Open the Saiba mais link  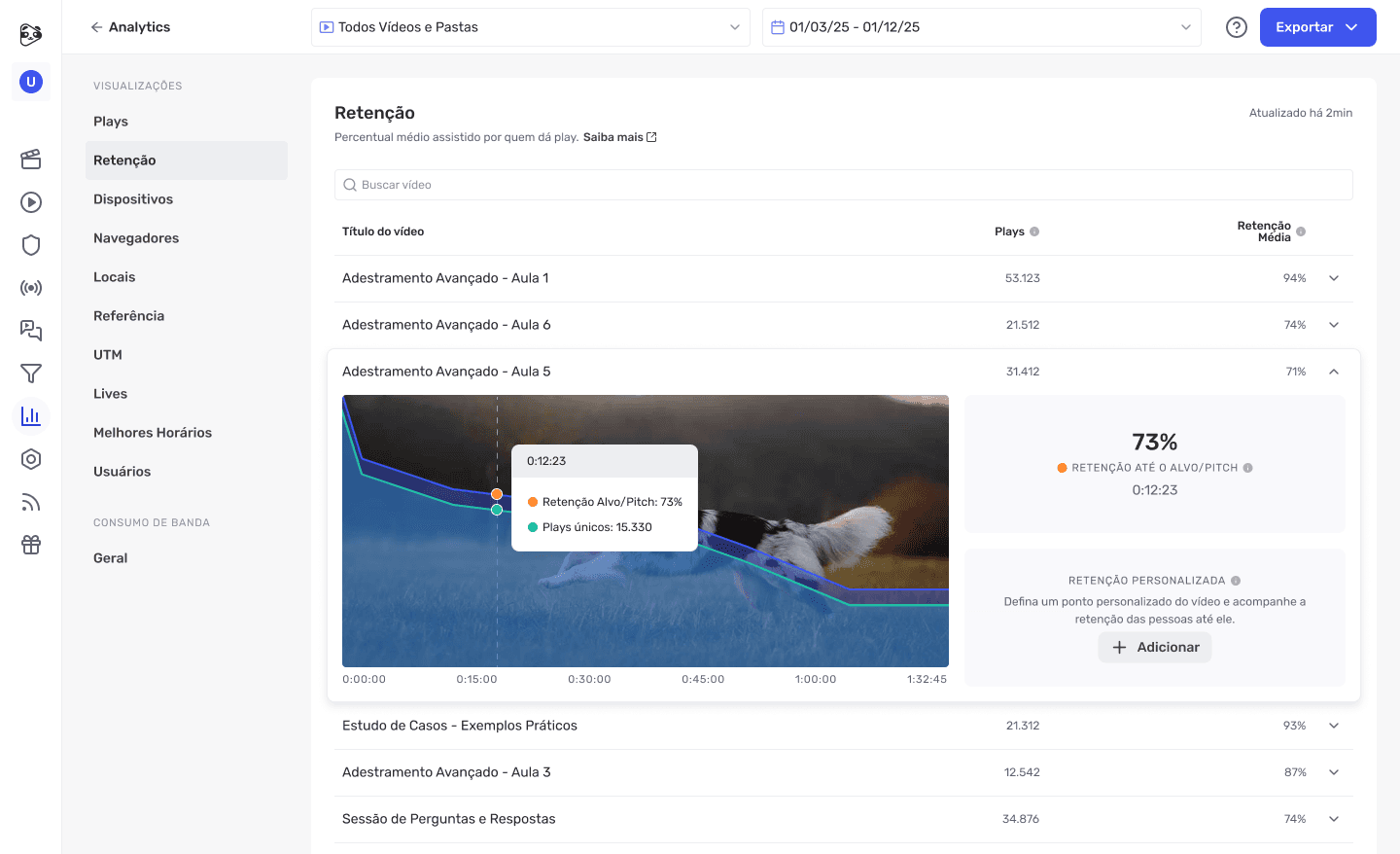(x=614, y=136)
